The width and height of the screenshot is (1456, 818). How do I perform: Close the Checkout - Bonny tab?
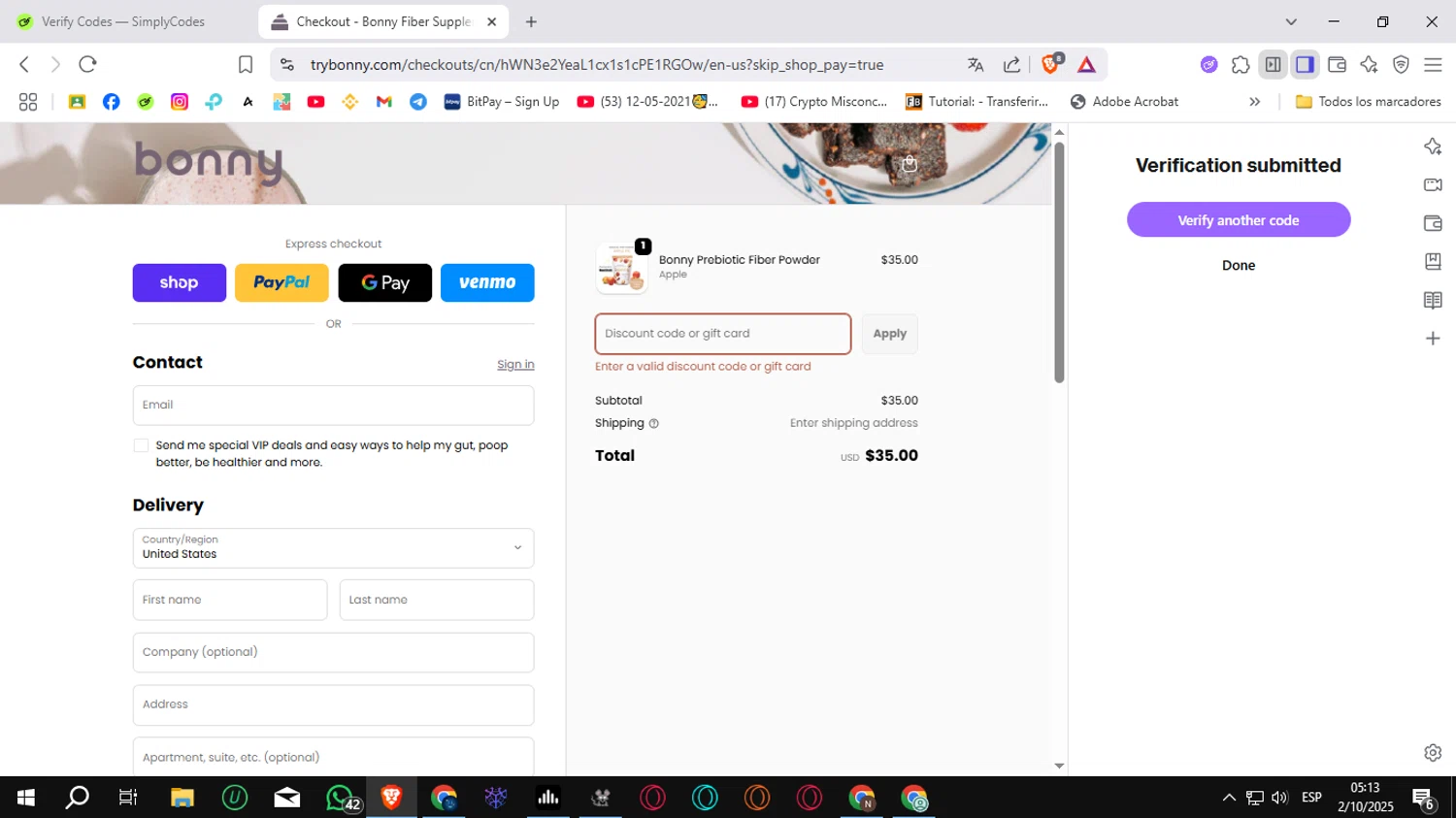click(x=491, y=21)
